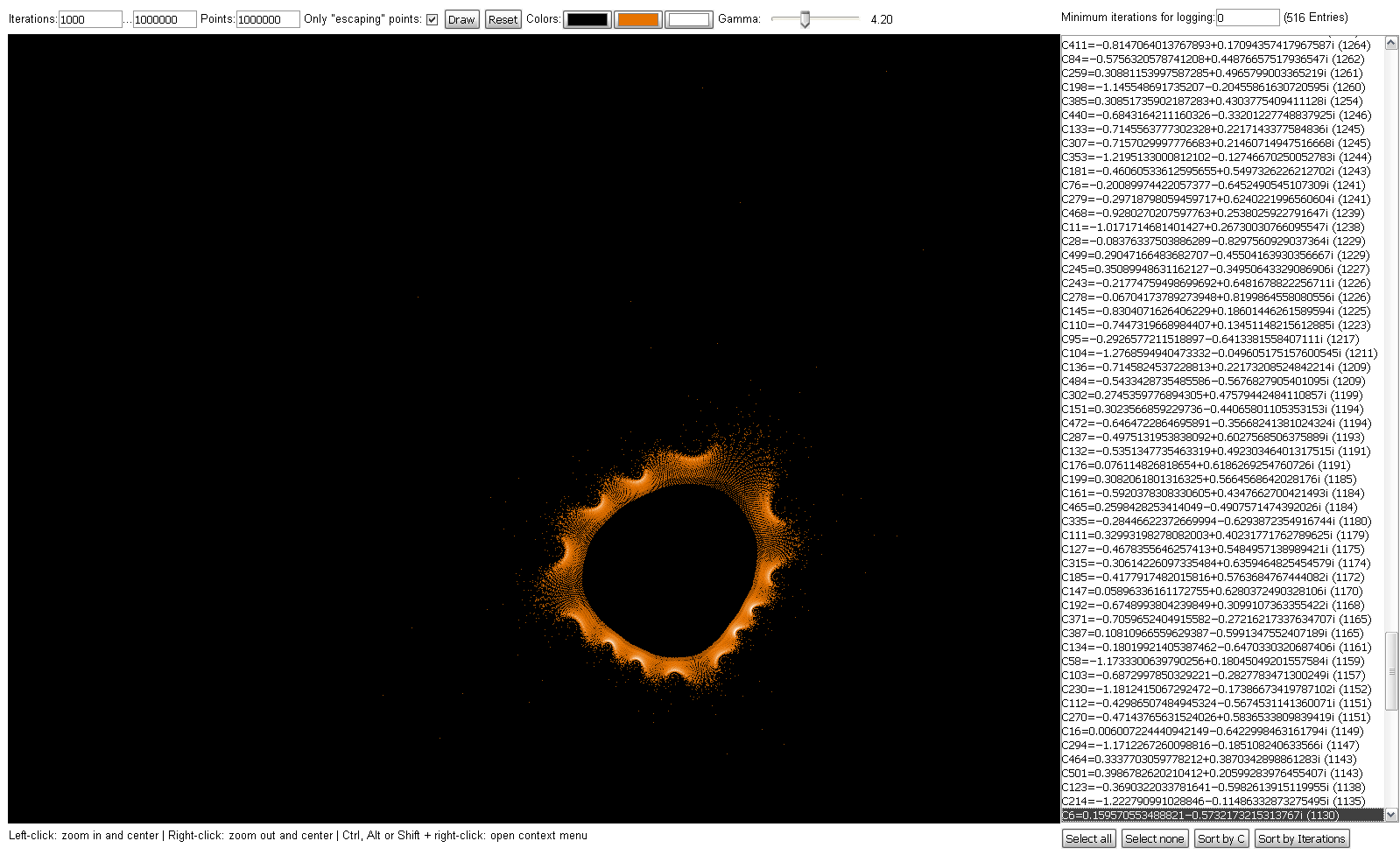The image size is (1400, 855).
Task: Click the Gamma slider handle
Action: click(x=805, y=19)
